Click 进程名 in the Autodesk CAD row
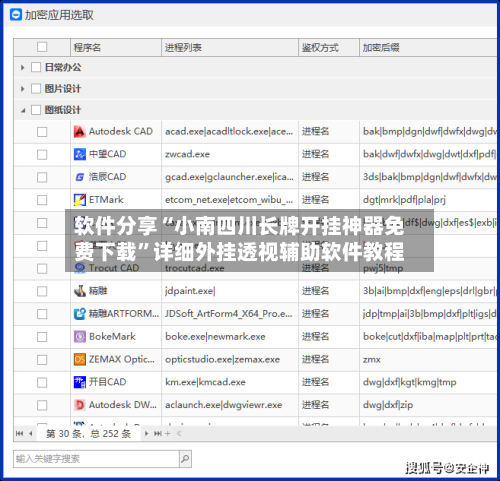This screenshot has width=500, height=481. point(315,131)
